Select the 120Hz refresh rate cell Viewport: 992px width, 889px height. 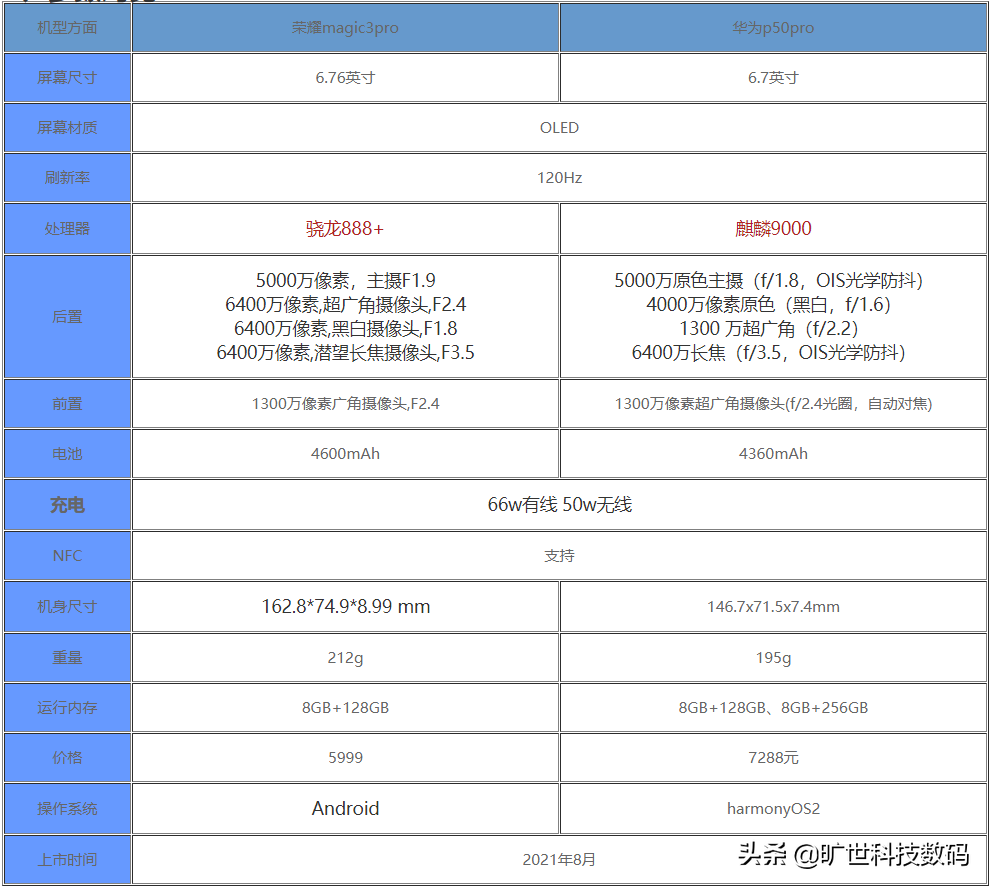click(559, 178)
